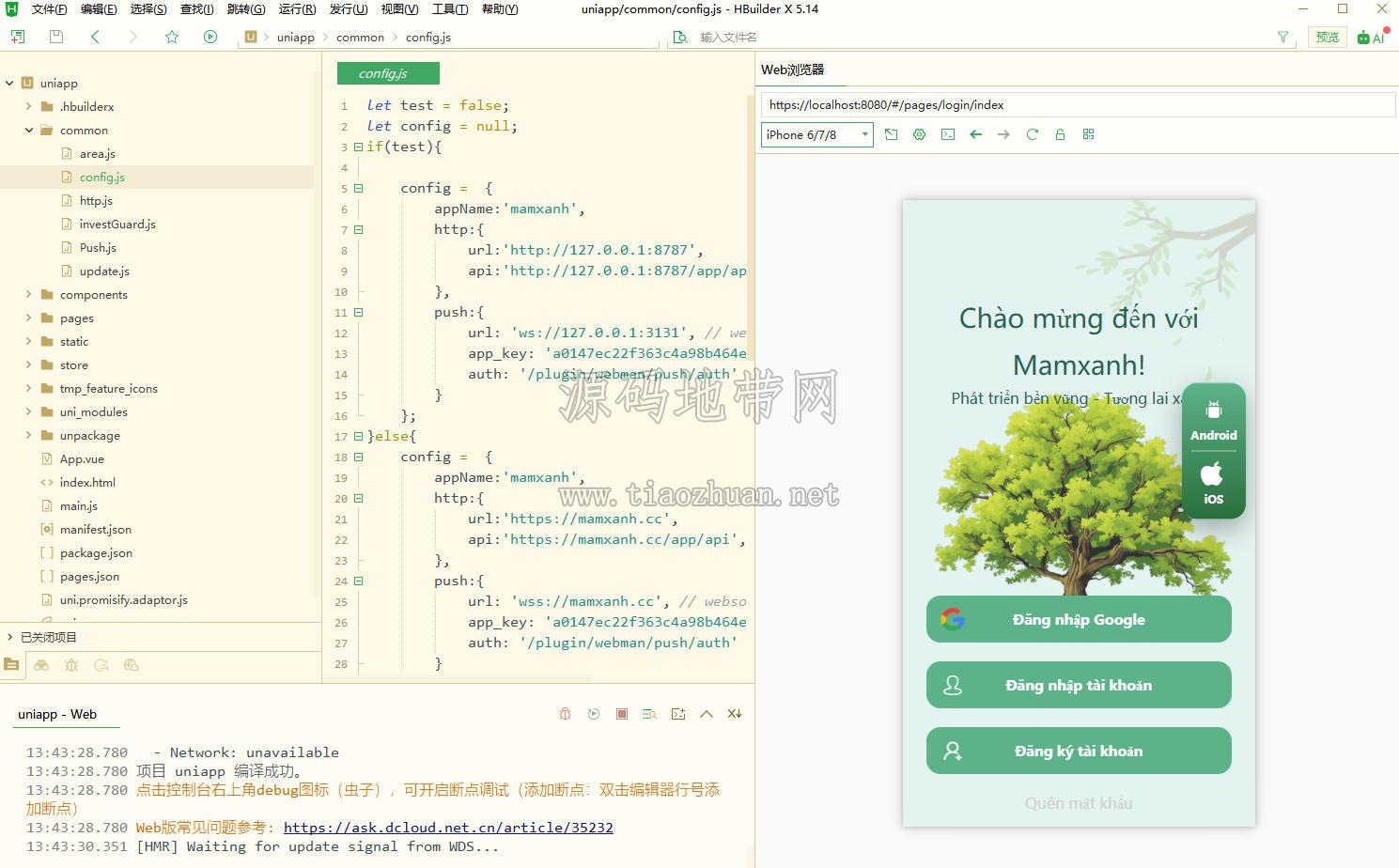
Task: Click the bookmark star icon in toolbar
Action: point(171,37)
